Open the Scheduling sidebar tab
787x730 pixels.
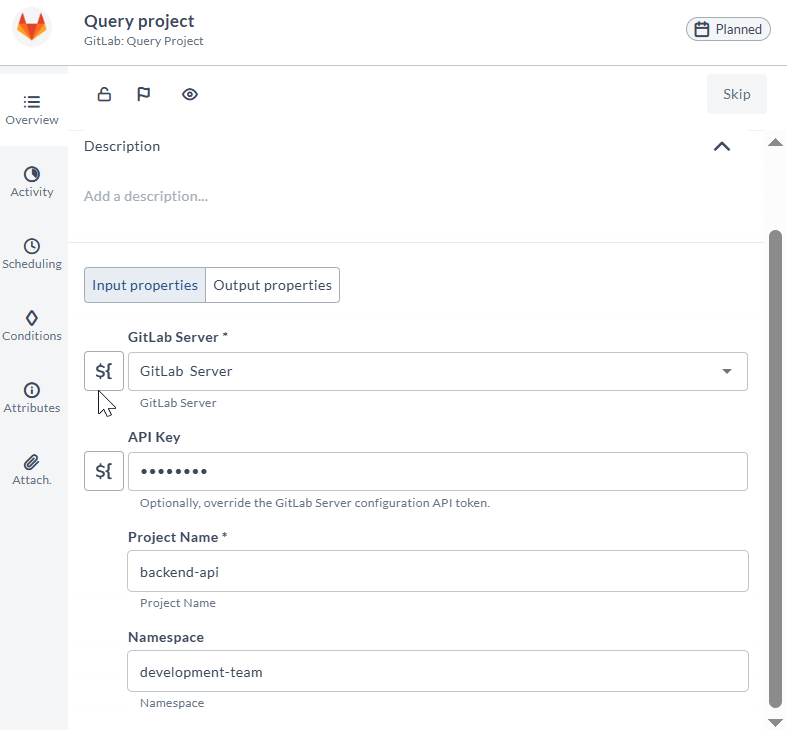coord(32,254)
